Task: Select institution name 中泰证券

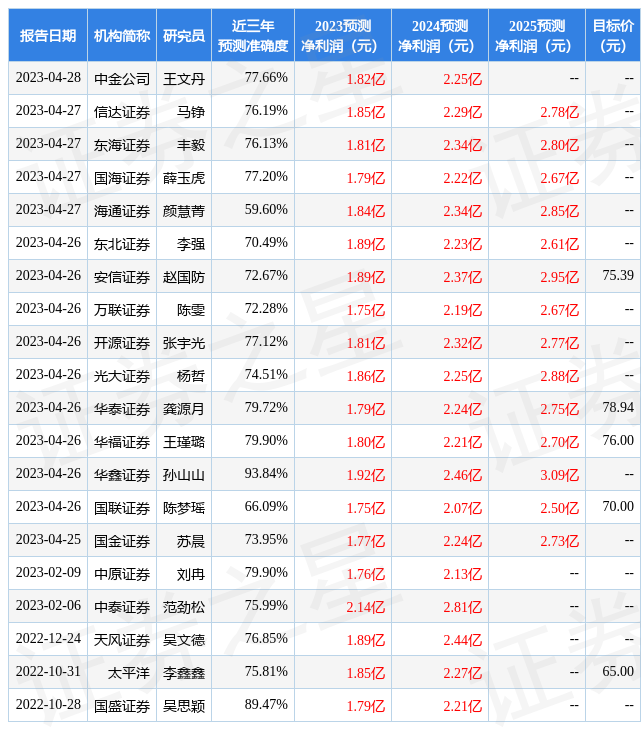Action: coord(121,607)
